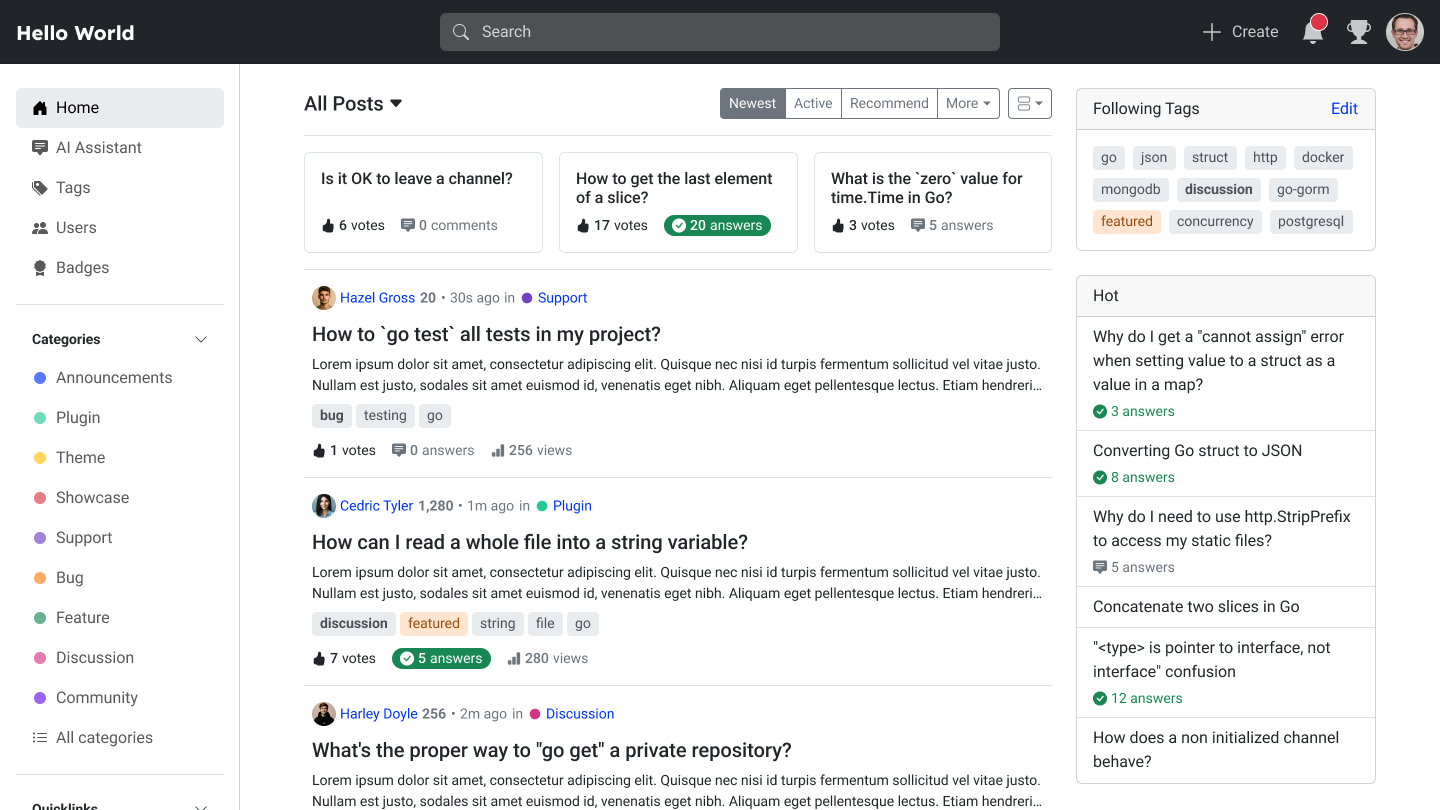The height and width of the screenshot is (810, 1440).
Task: Click the blue dot beside Announcements
Action: click(40, 377)
